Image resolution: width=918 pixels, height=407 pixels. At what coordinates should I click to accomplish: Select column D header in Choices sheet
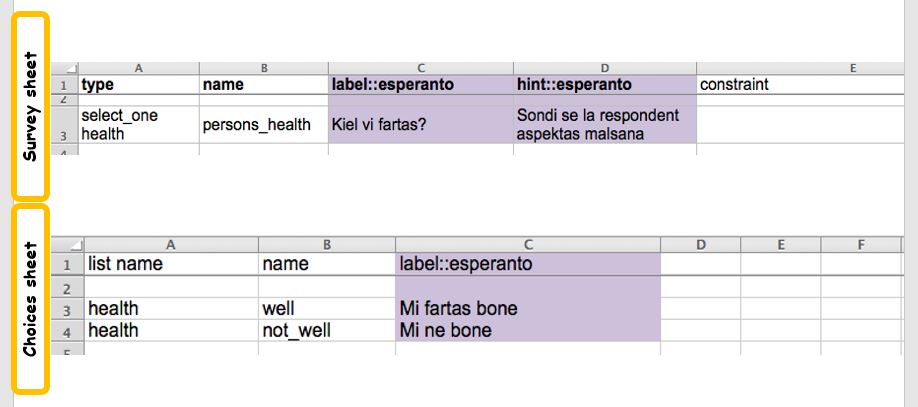[x=700, y=244]
